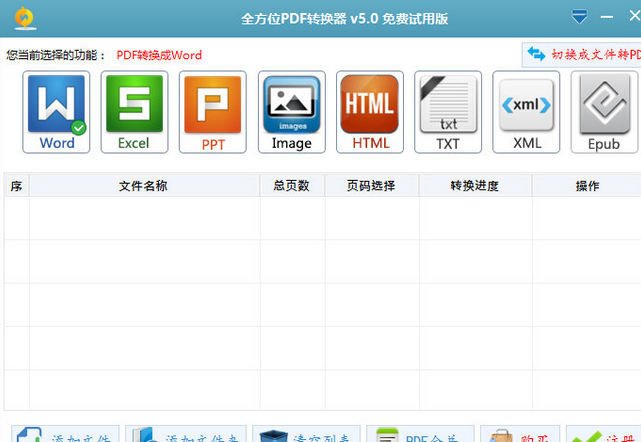Viewport: 641px width, 442px height.
Task: Select the Word conversion icon
Action: point(56,112)
